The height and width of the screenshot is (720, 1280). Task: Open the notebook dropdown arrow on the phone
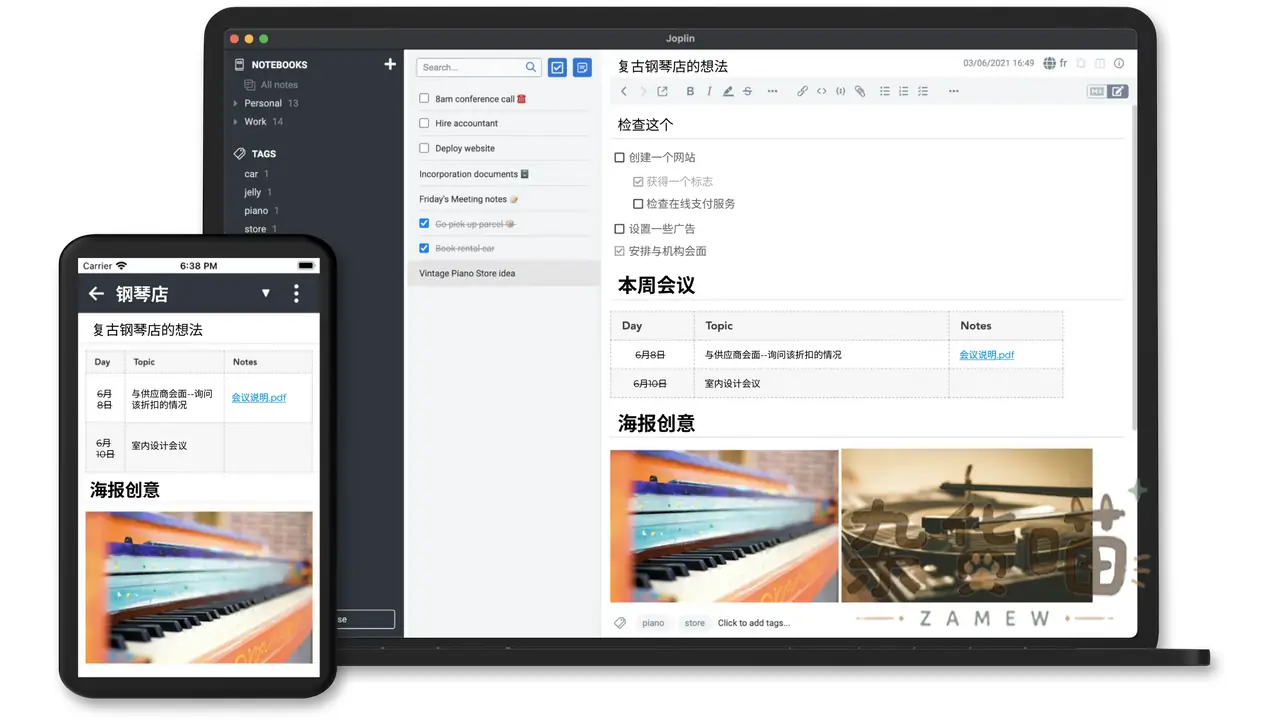(x=266, y=293)
